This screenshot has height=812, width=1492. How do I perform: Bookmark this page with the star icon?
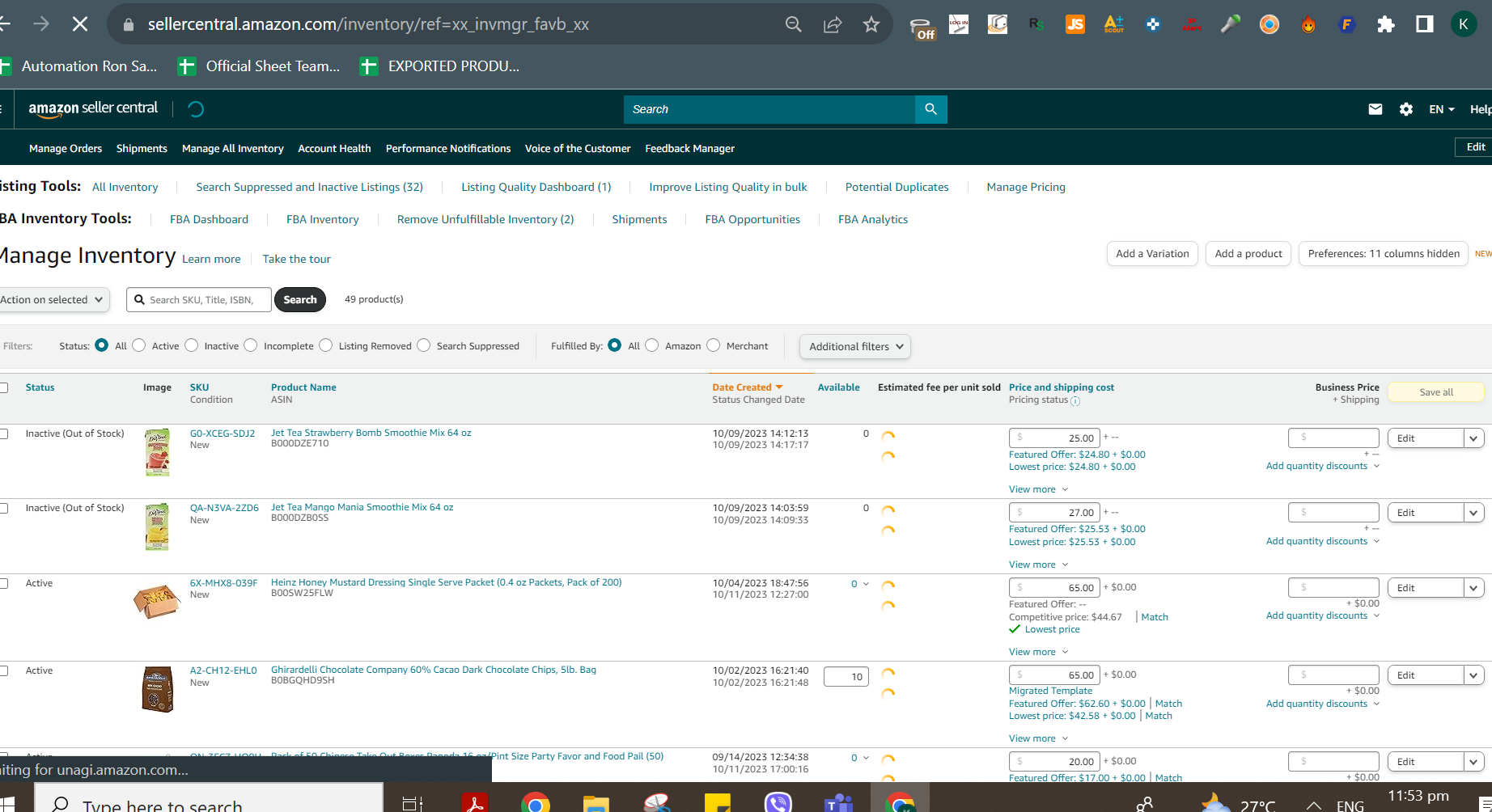pos(871,24)
